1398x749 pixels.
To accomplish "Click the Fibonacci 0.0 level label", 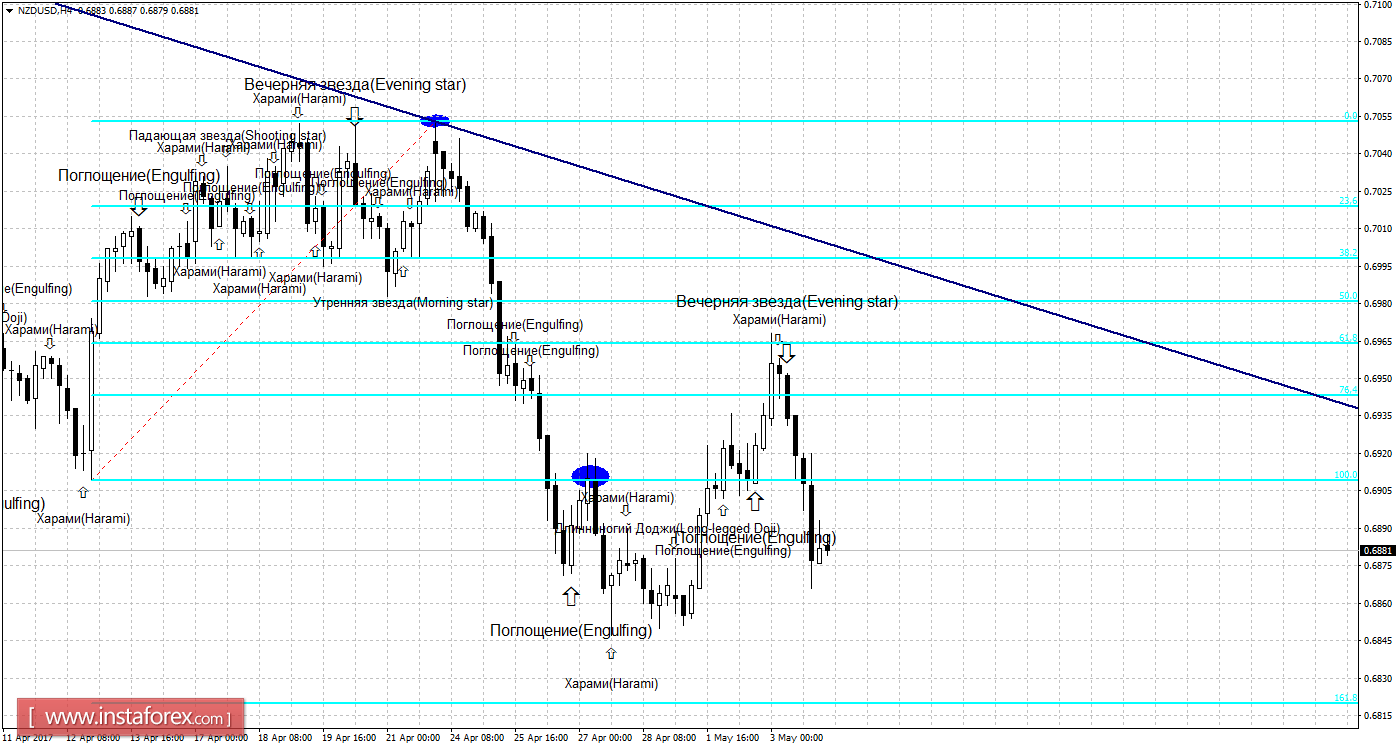I will (1350, 116).
